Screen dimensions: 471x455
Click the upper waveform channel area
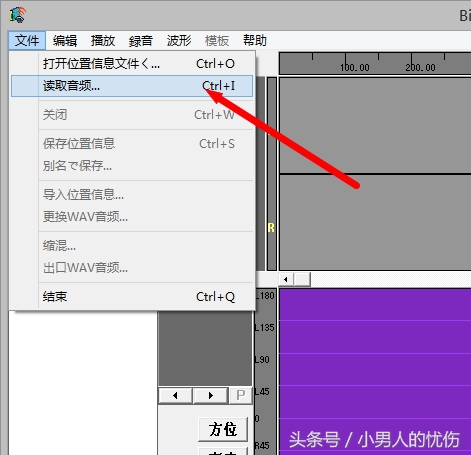click(375, 125)
